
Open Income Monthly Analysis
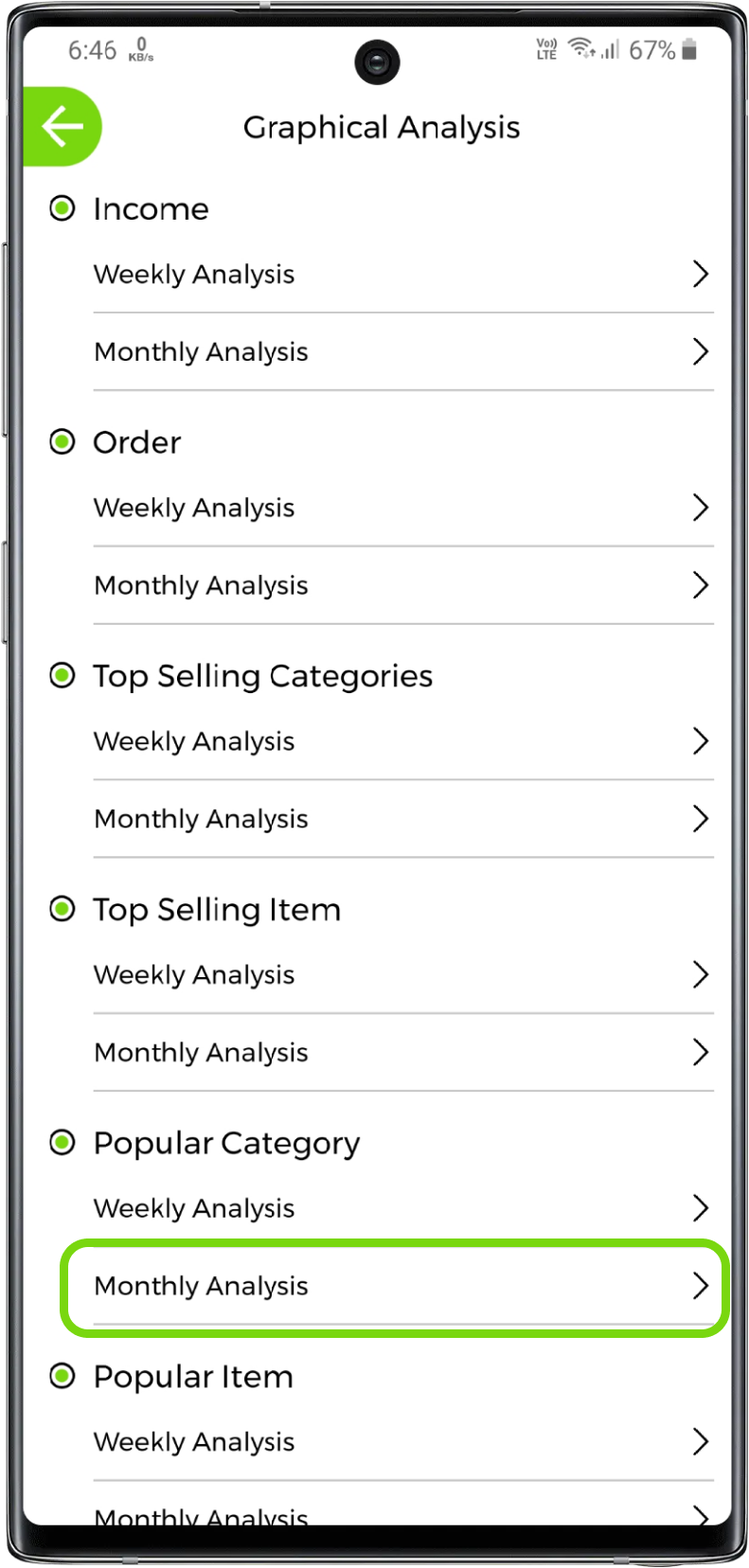(201, 352)
